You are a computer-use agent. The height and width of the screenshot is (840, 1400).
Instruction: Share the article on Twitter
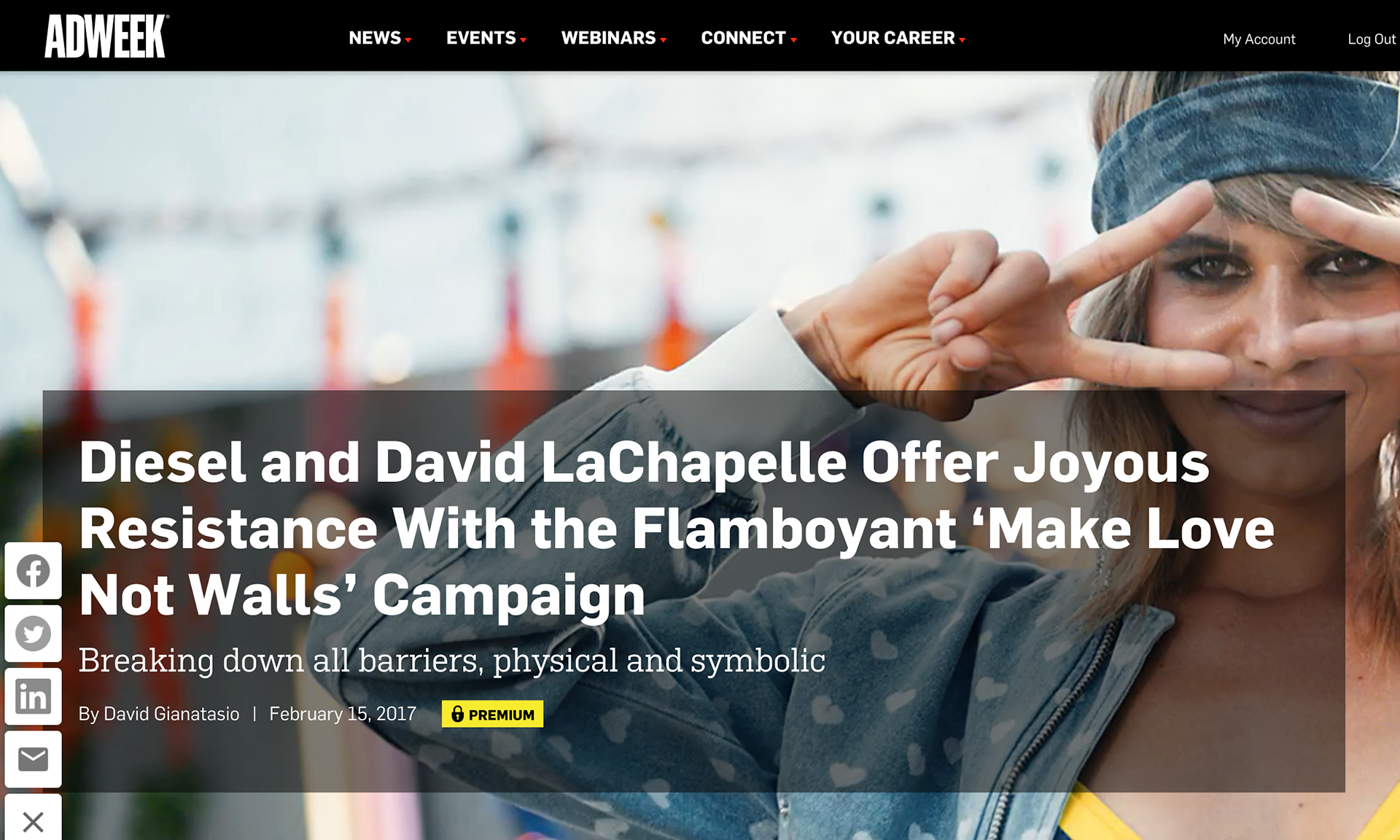pos(34,633)
